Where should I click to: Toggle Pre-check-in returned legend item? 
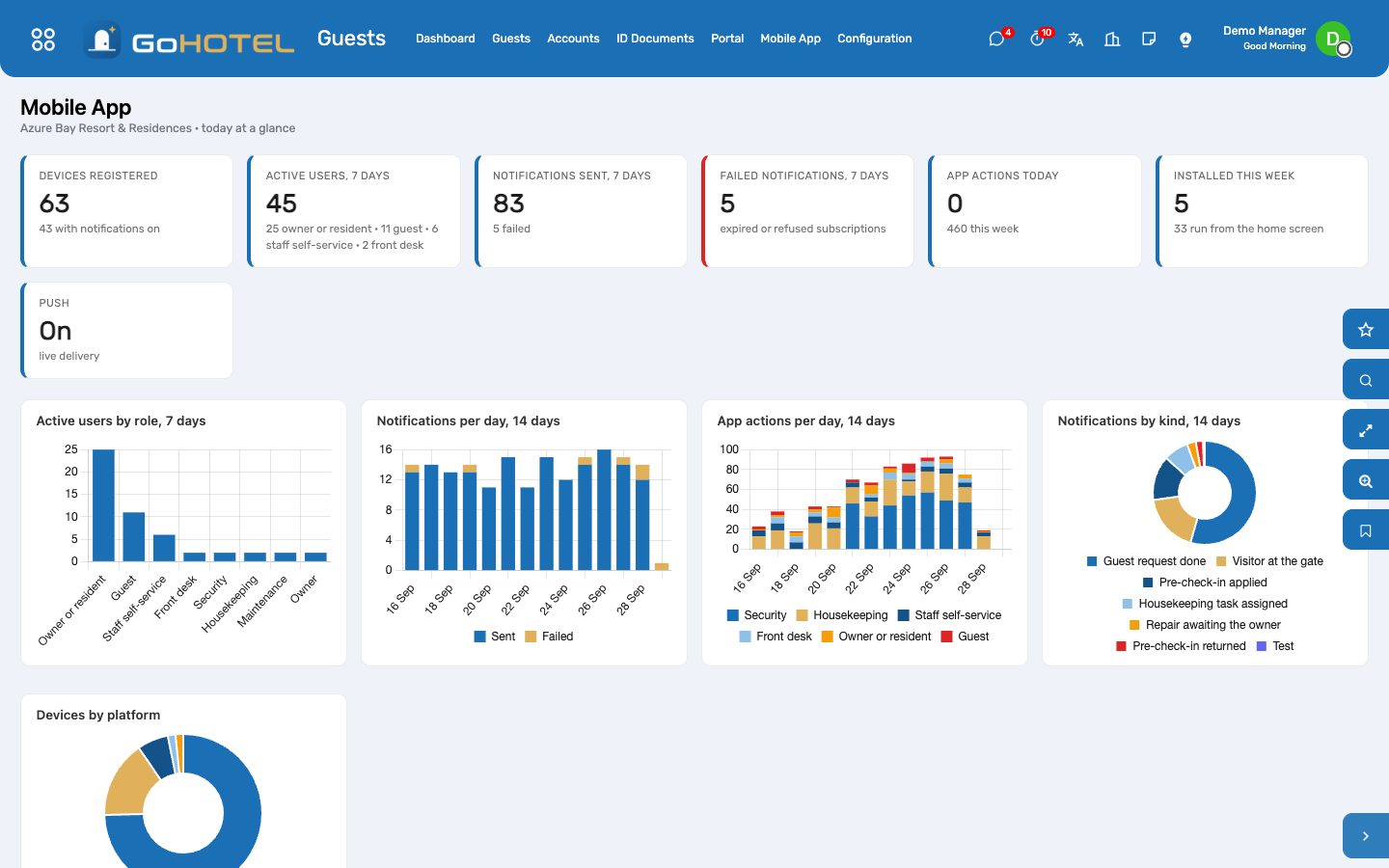1181,646
